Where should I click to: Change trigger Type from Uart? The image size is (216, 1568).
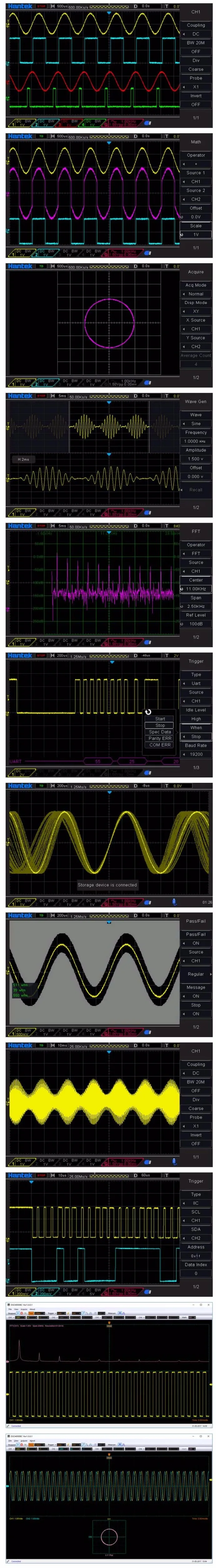pos(196,684)
